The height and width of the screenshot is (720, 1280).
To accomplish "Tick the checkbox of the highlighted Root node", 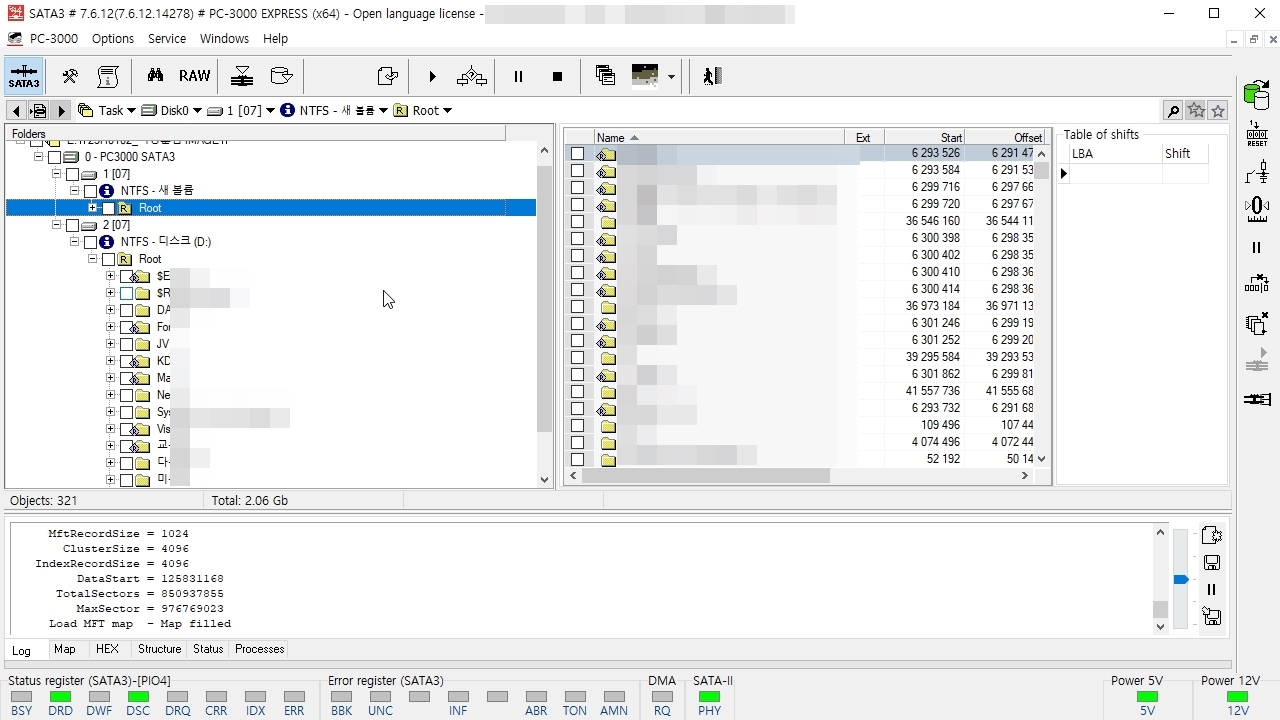I will tap(108, 208).
